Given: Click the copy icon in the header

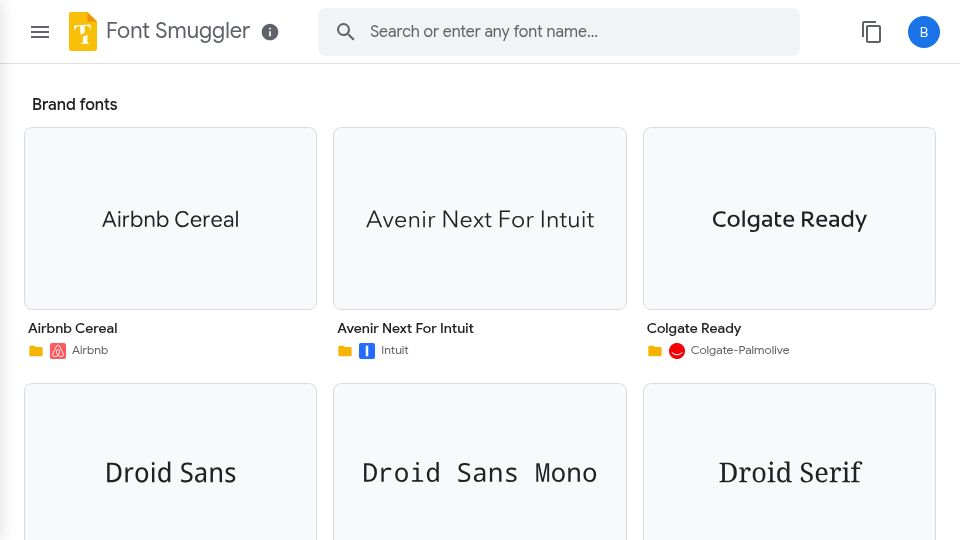Looking at the screenshot, I should (x=871, y=32).
